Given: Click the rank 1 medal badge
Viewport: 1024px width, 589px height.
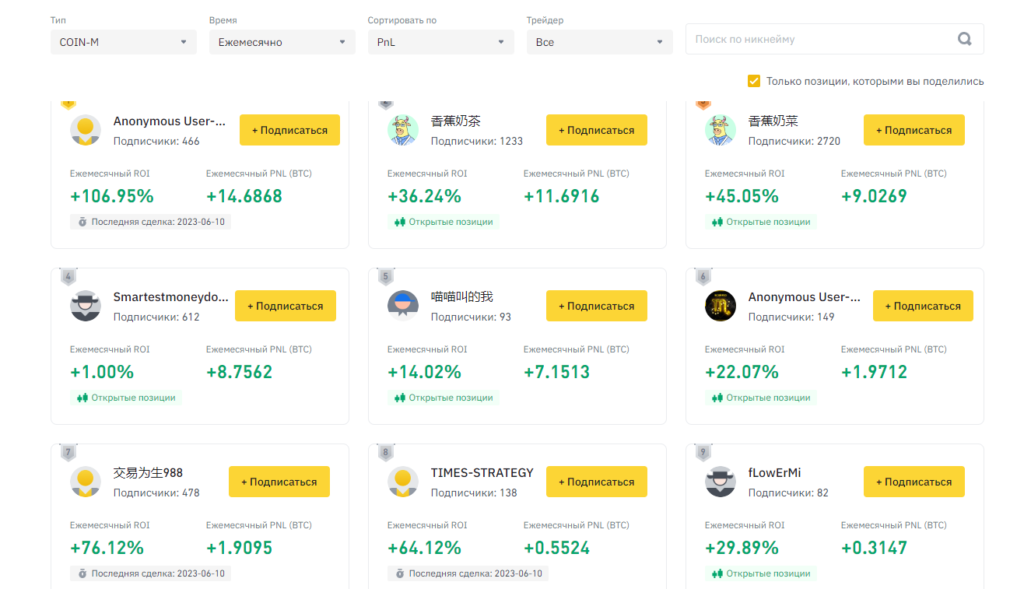Looking at the screenshot, I should 68,101.
